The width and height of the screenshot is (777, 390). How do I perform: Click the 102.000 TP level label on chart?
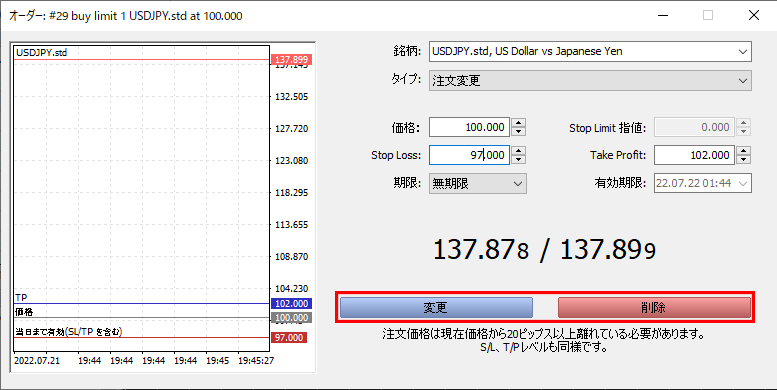291,304
